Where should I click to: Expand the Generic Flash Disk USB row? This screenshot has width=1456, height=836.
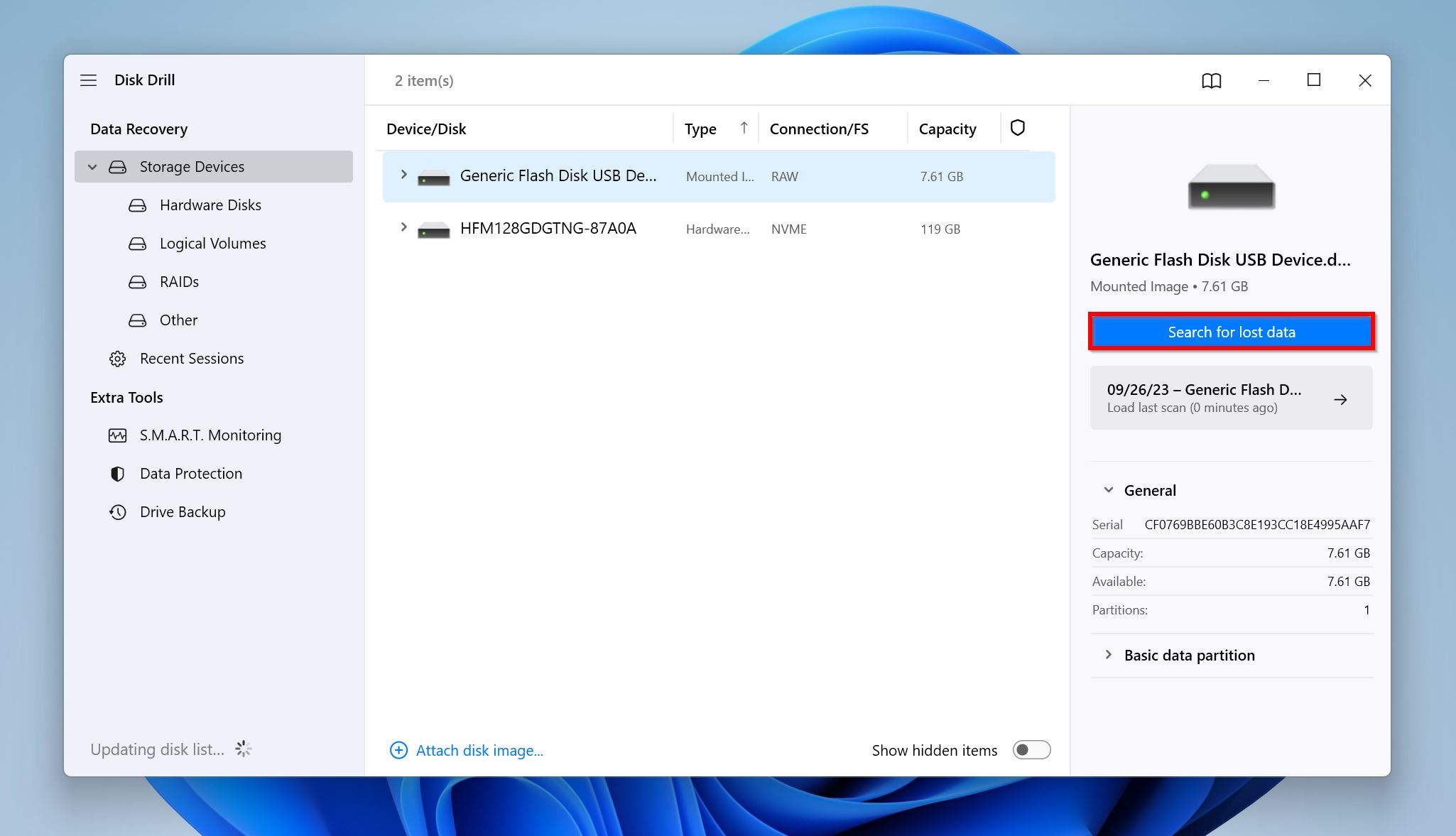click(x=404, y=175)
